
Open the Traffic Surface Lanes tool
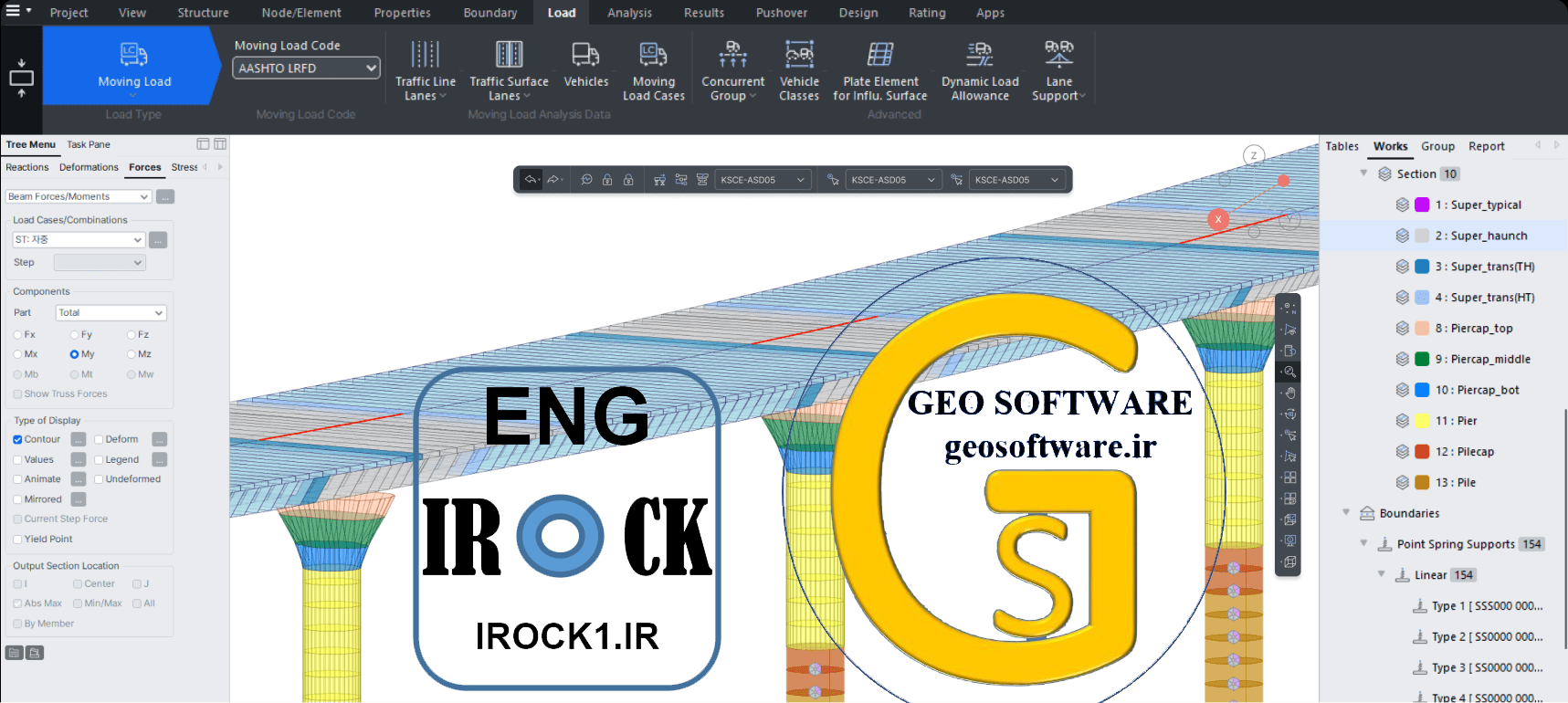[x=509, y=70]
